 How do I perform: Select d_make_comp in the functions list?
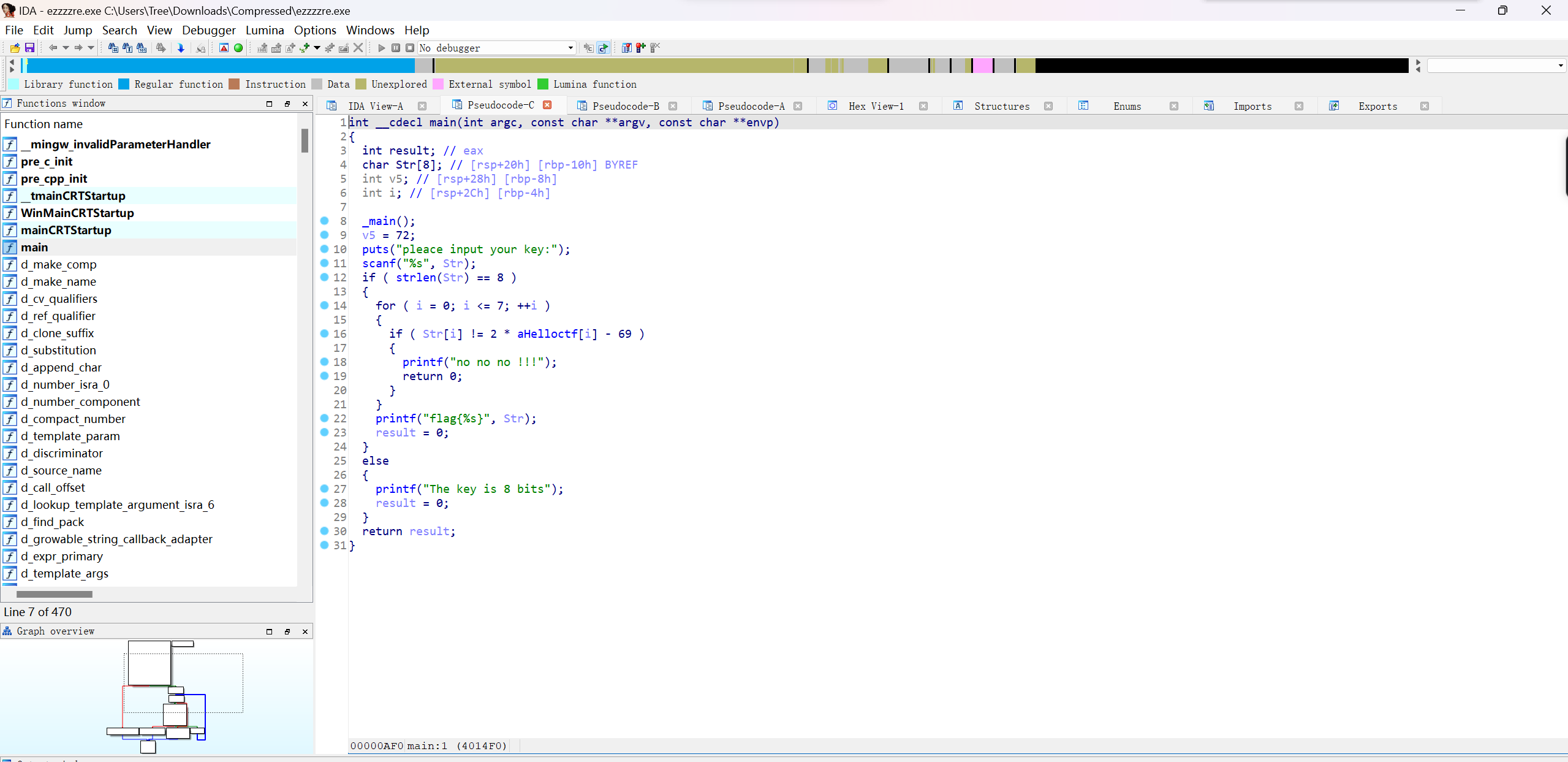[x=59, y=264]
